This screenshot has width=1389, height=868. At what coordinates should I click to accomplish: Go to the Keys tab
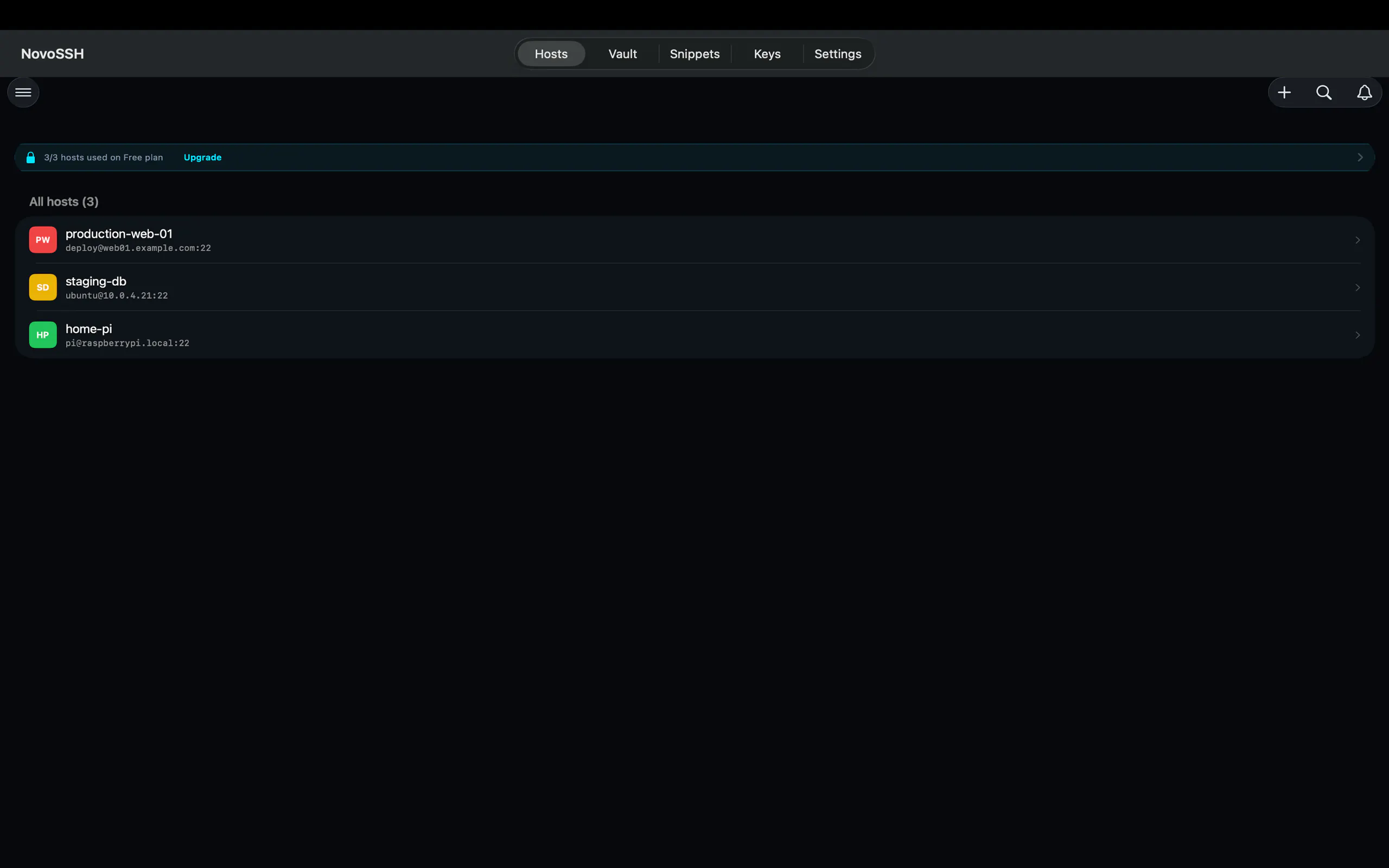pos(767,54)
